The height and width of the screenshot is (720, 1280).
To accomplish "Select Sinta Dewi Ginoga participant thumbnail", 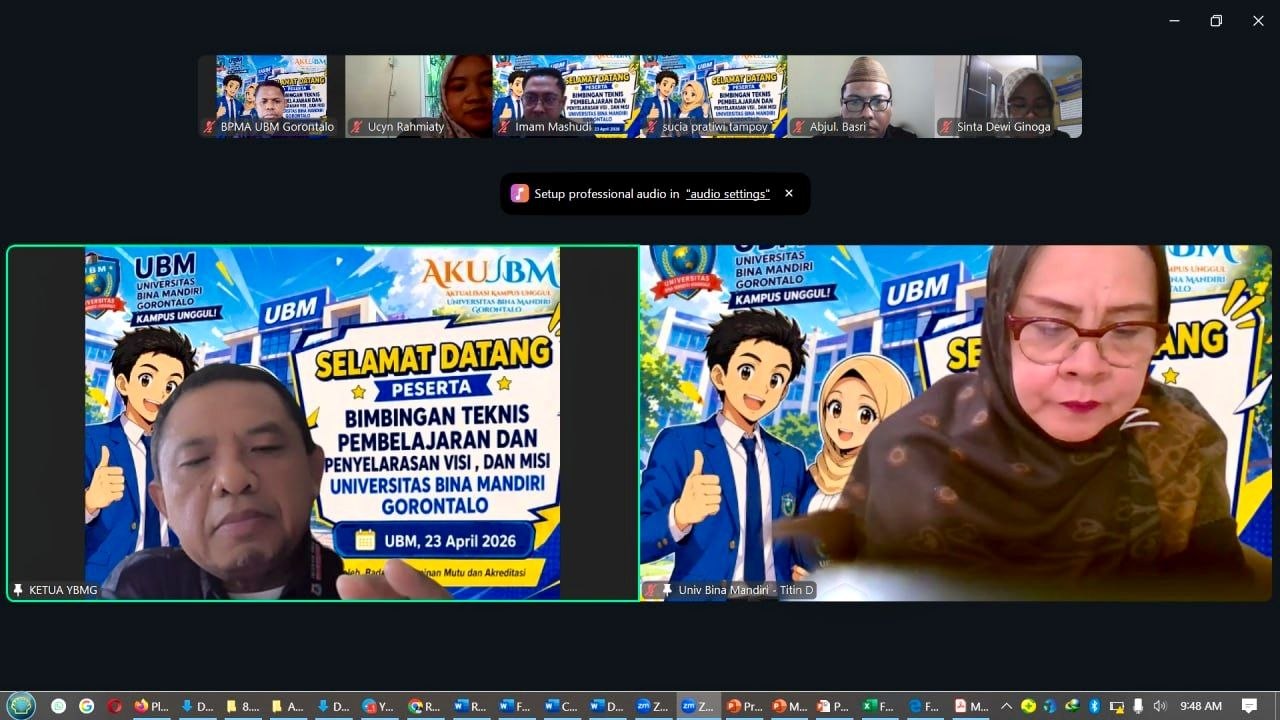I will click(1008, 96).
